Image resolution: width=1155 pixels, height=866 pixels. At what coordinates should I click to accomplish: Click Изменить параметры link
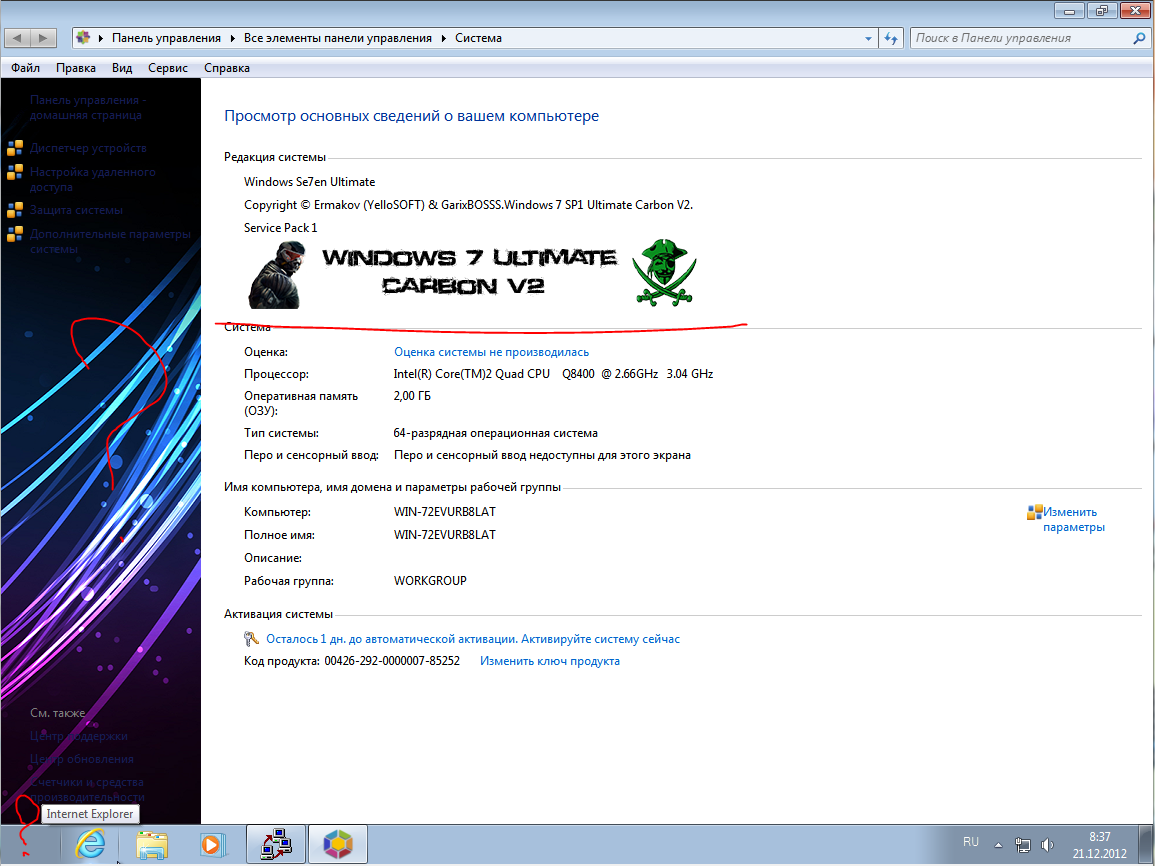1073,519
